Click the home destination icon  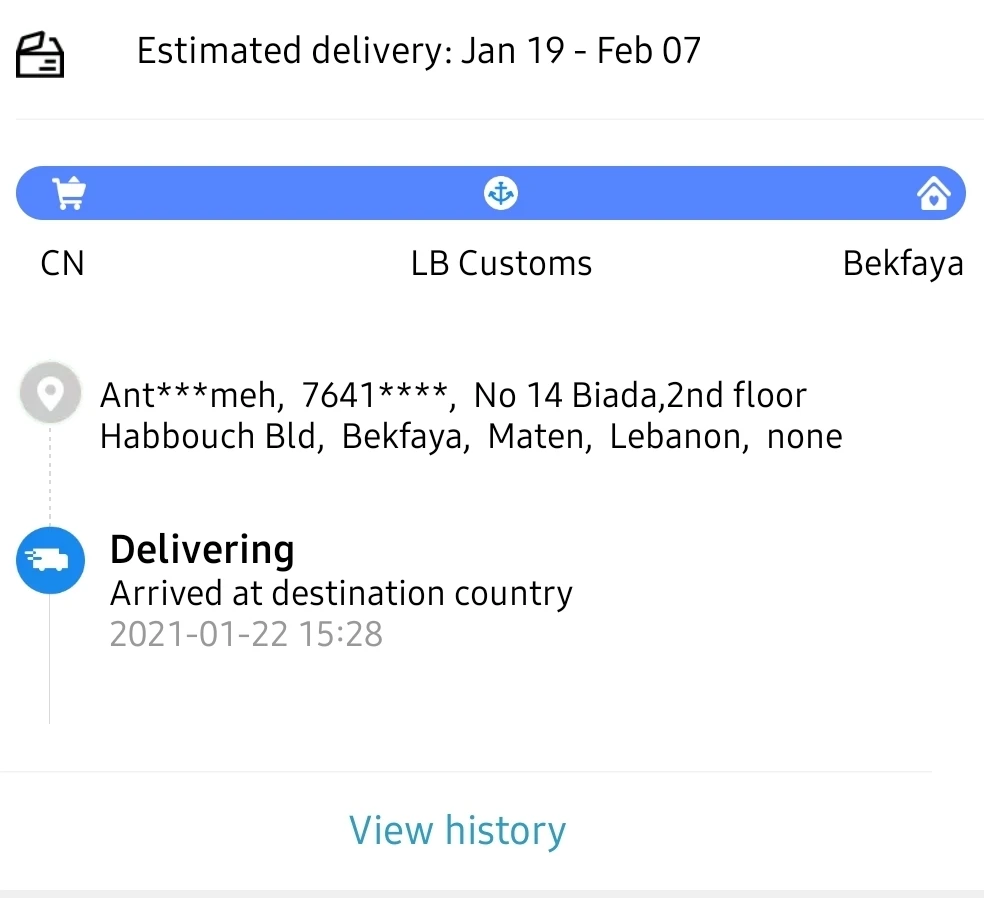click(933, 193)
